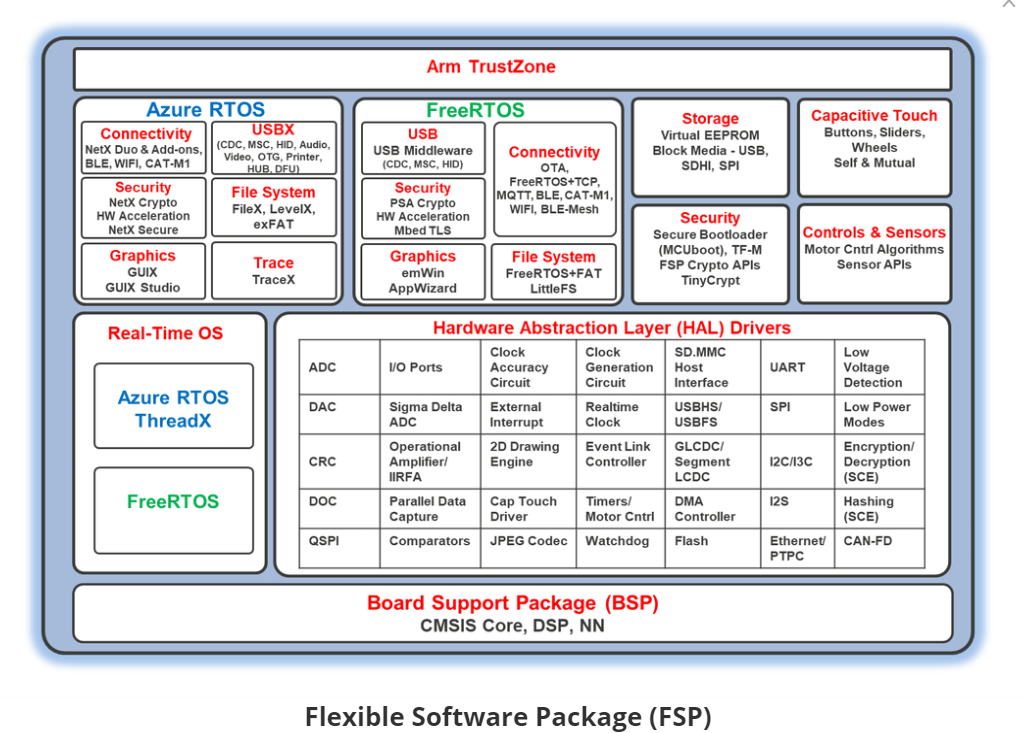
Task: Select the Clock Generation Circuit cell
Action: point(621,367)
